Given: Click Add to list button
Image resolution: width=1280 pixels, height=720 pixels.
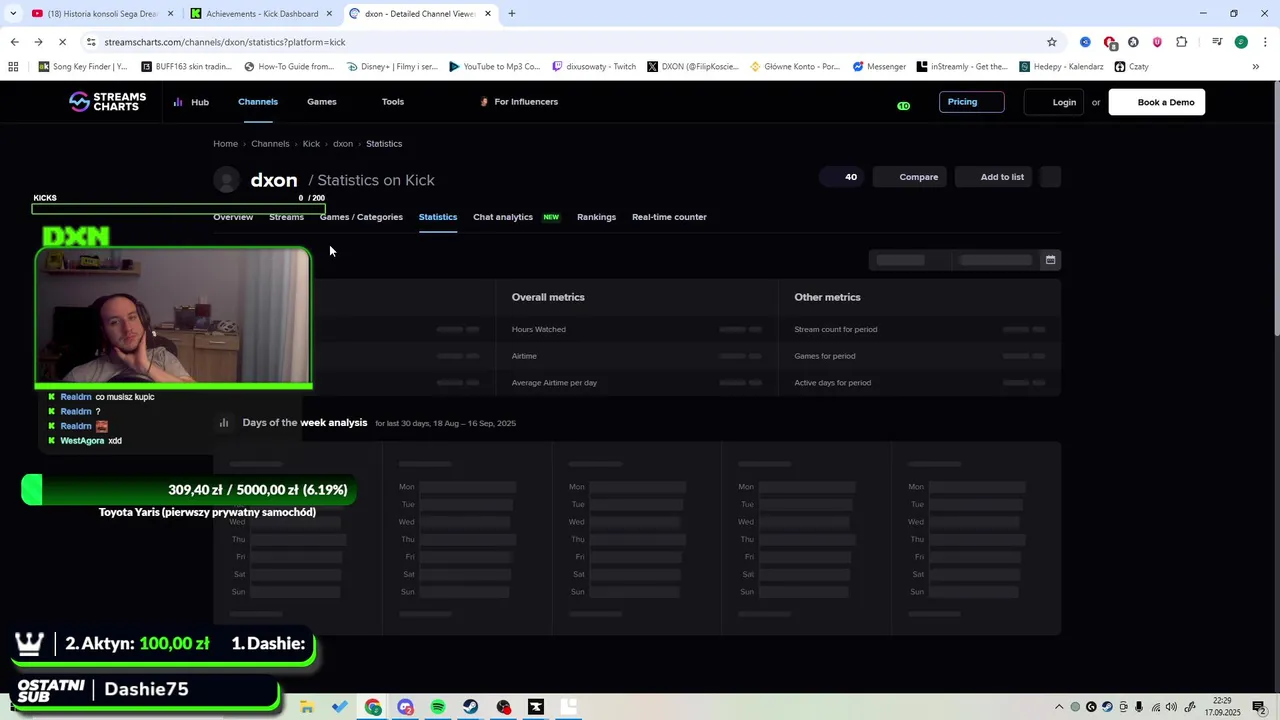Looking at the screenshot, I should [993, 177].
